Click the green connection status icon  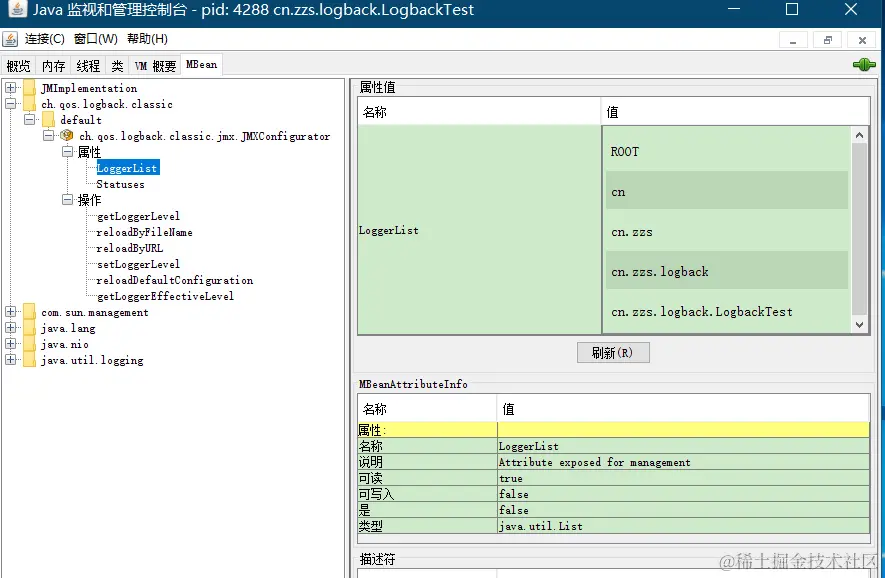tap(862, 64)
